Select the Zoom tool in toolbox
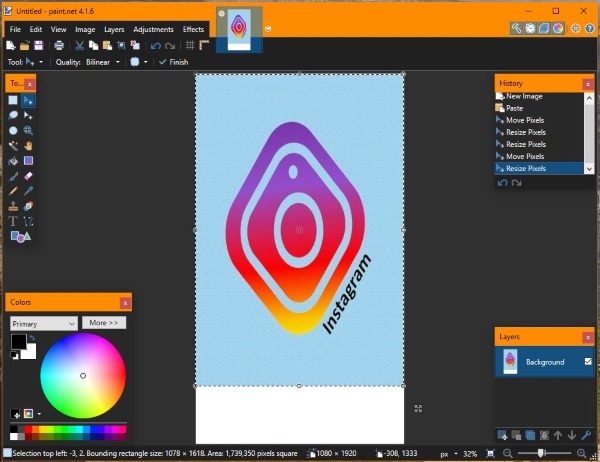The image size is (600, 462). coord(28,131)
